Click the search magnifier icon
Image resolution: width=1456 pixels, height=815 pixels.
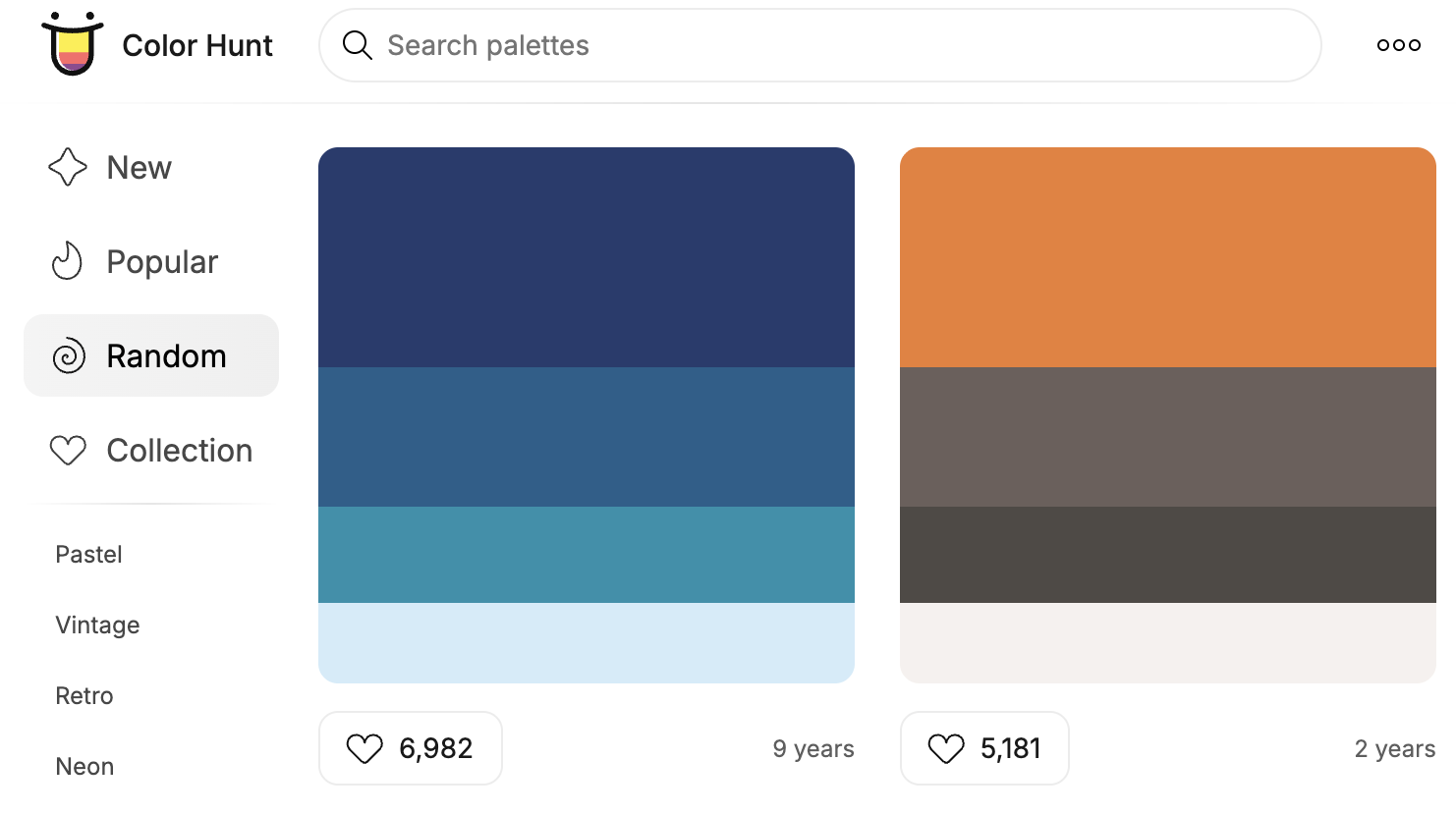(356, 45)
